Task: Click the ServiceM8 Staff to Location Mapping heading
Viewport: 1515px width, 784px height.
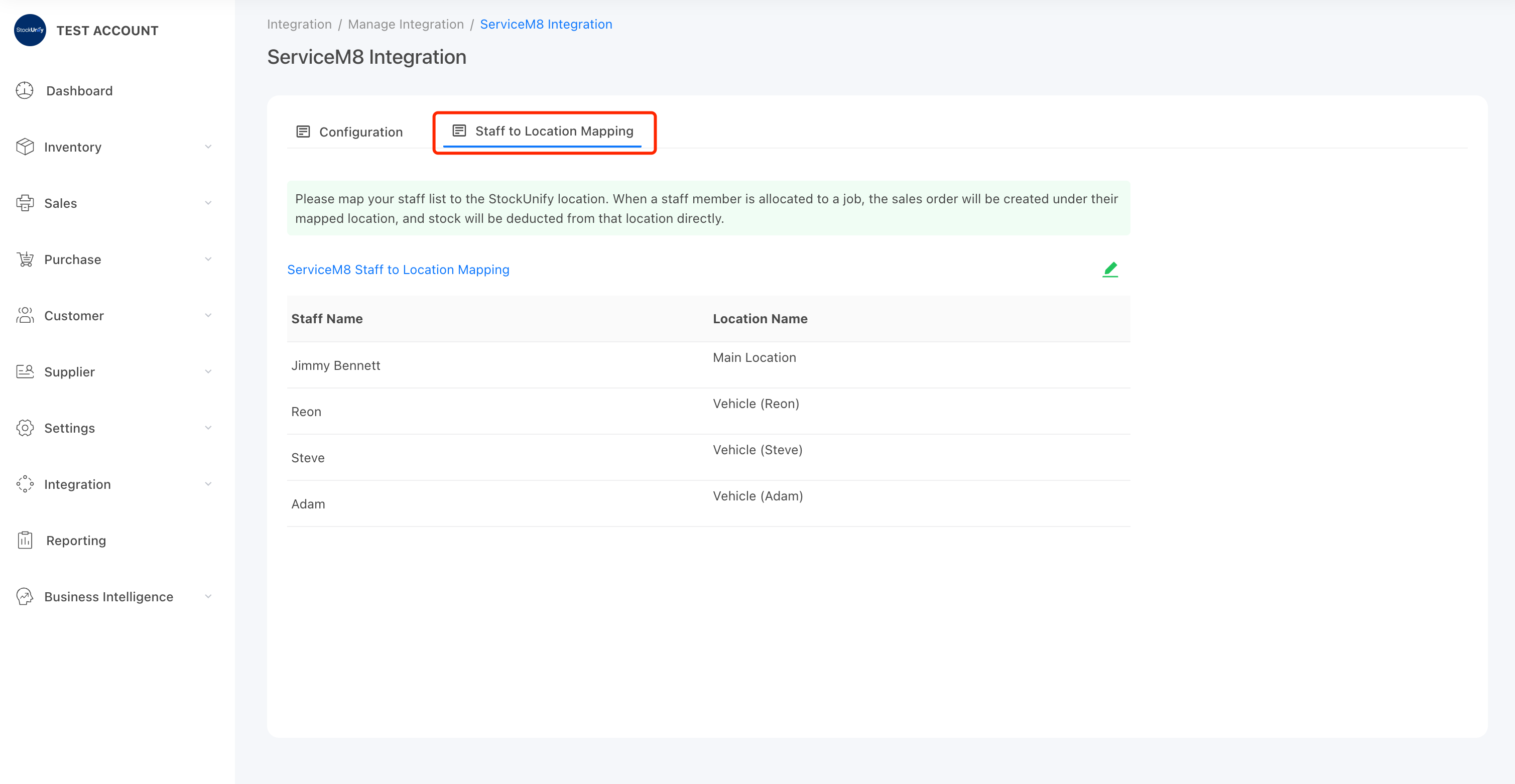Action: 398,270
